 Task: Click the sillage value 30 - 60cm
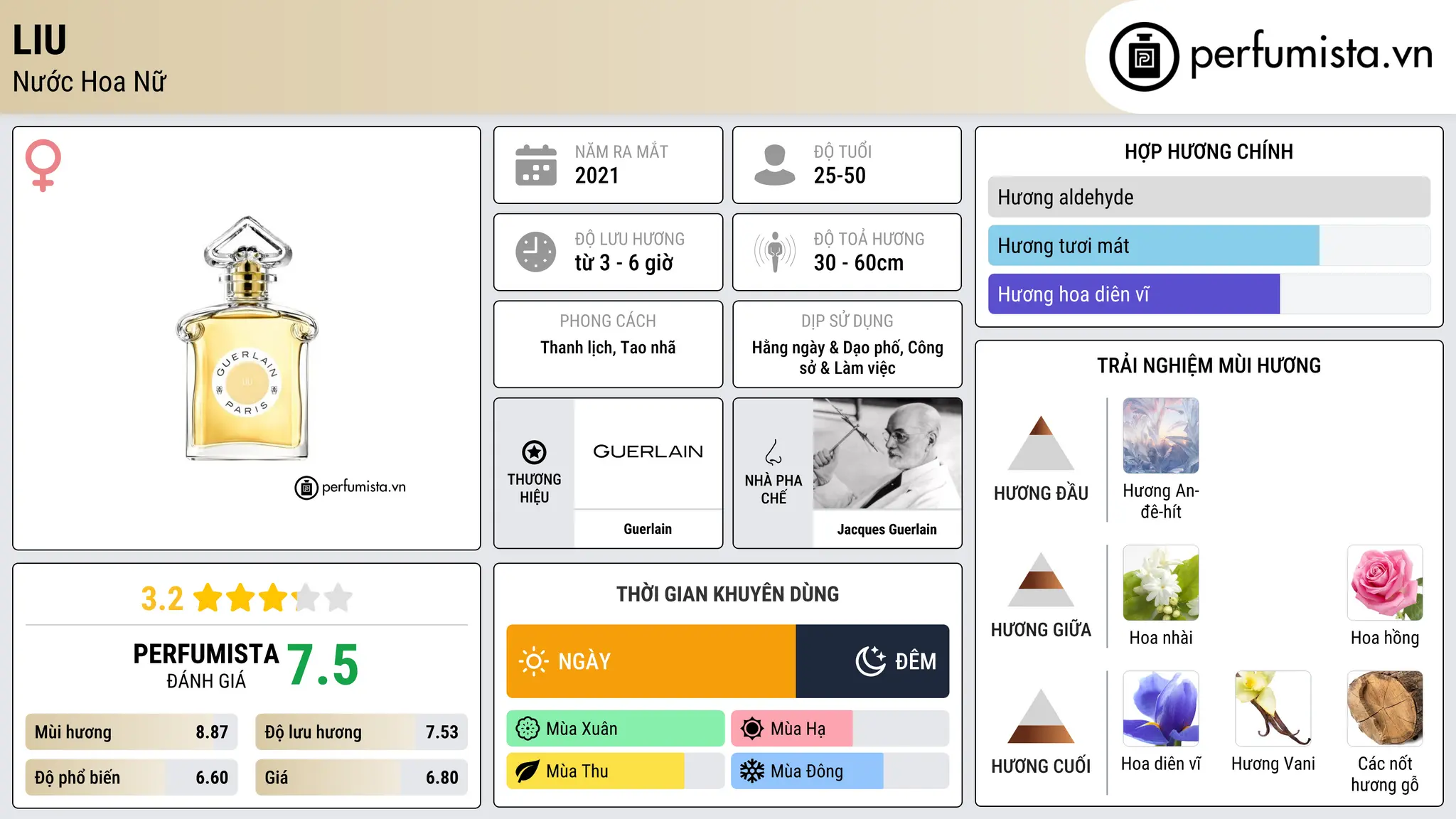[859, 263]
